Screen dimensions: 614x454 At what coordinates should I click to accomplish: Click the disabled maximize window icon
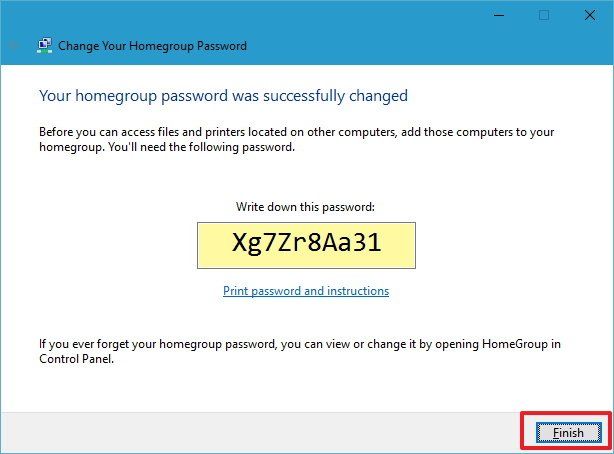pos(544,16)
